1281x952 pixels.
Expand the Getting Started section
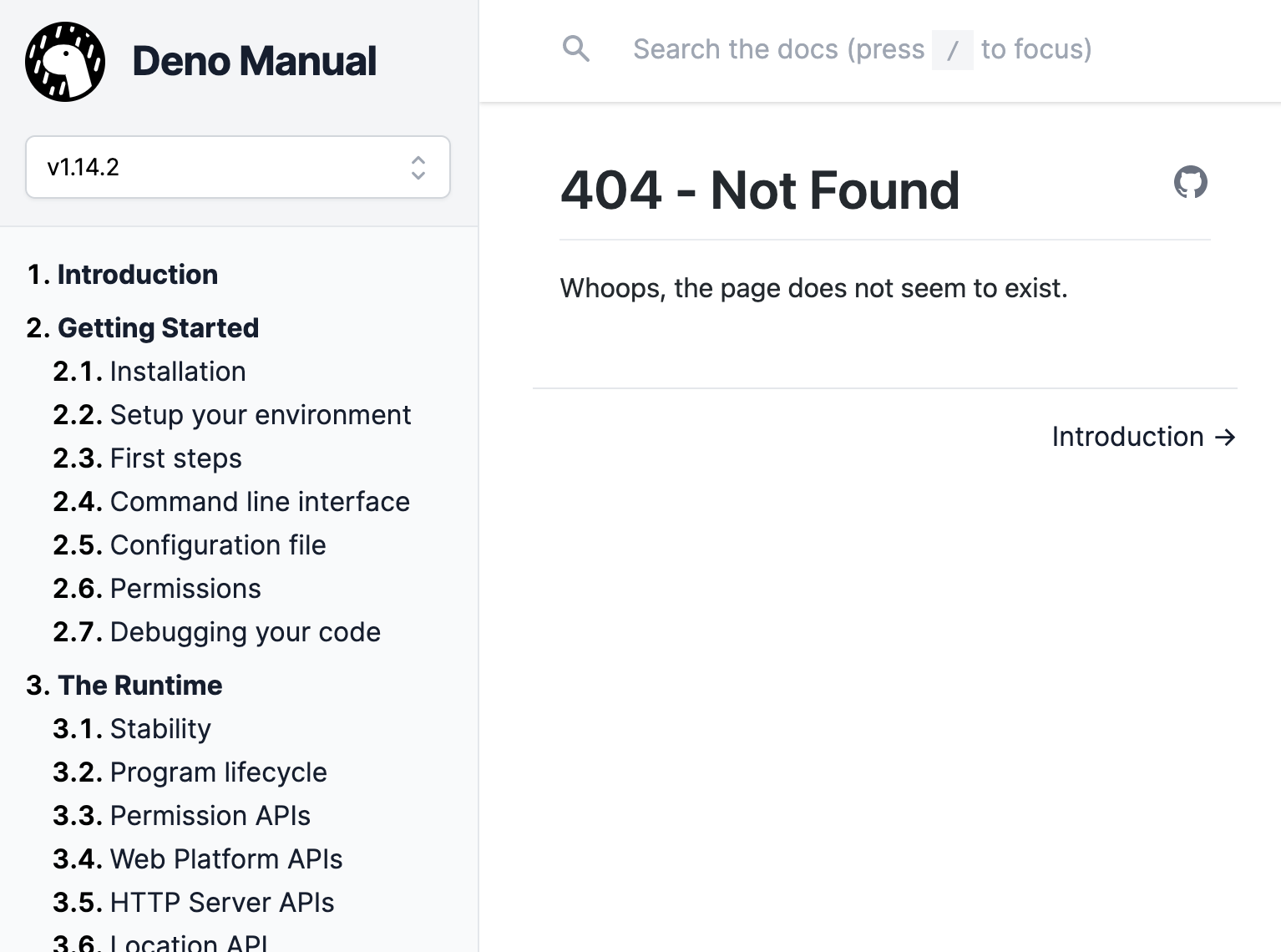[159, 327]
